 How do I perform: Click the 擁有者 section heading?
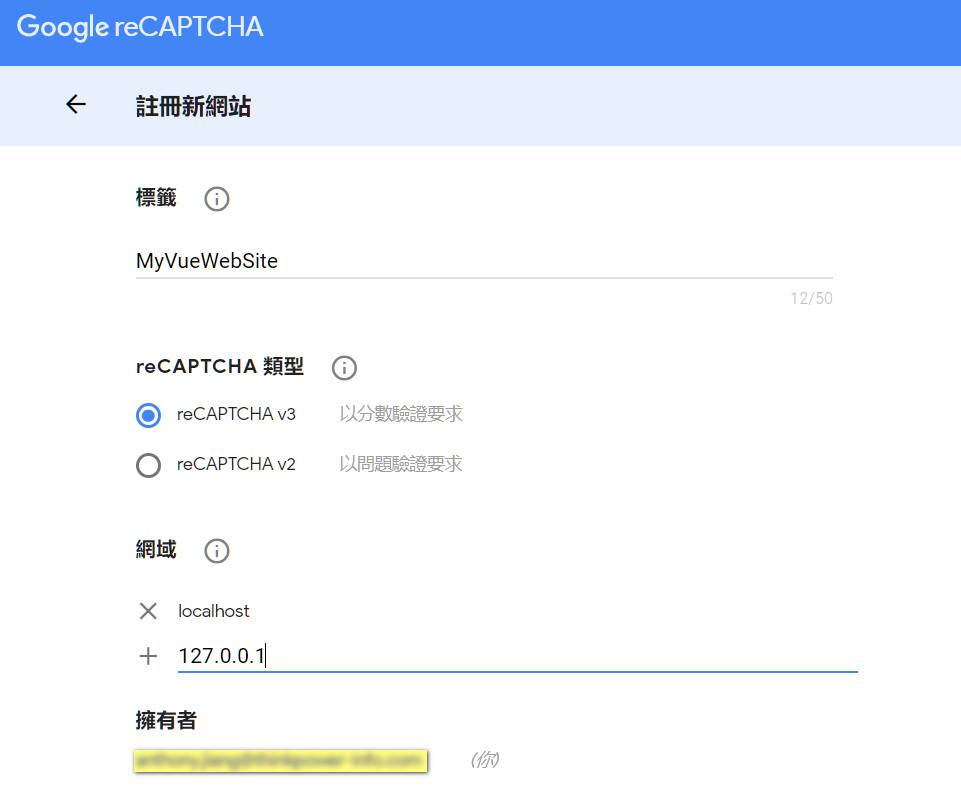click(166, 720)
